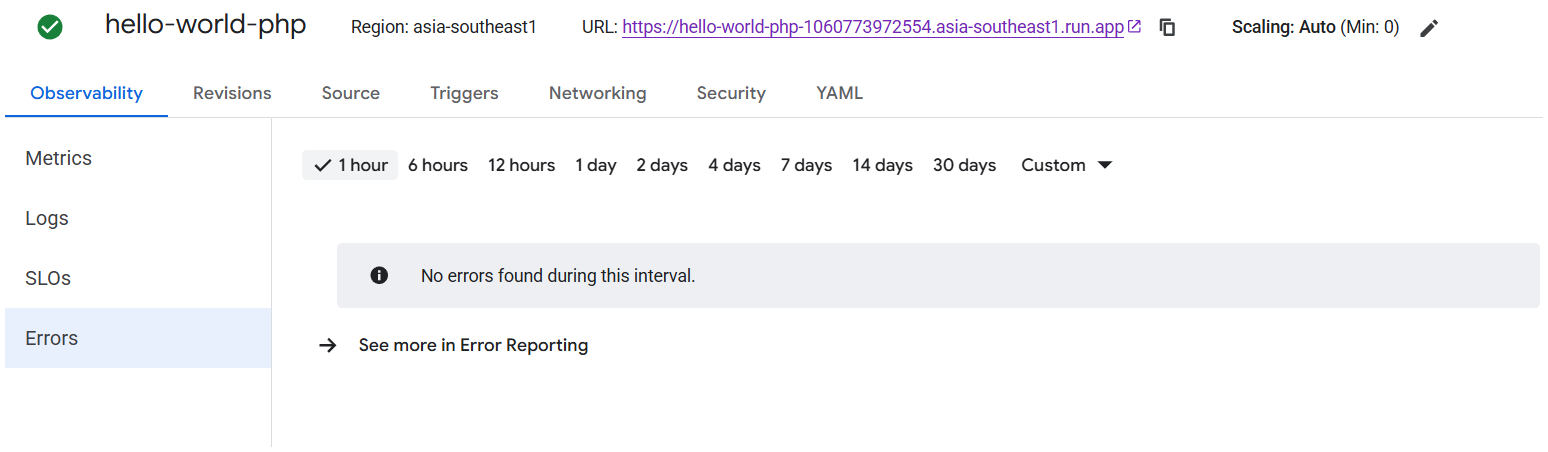Select the 6 hours time range
The image size is (1548, 452).
(x=438, y=165)
